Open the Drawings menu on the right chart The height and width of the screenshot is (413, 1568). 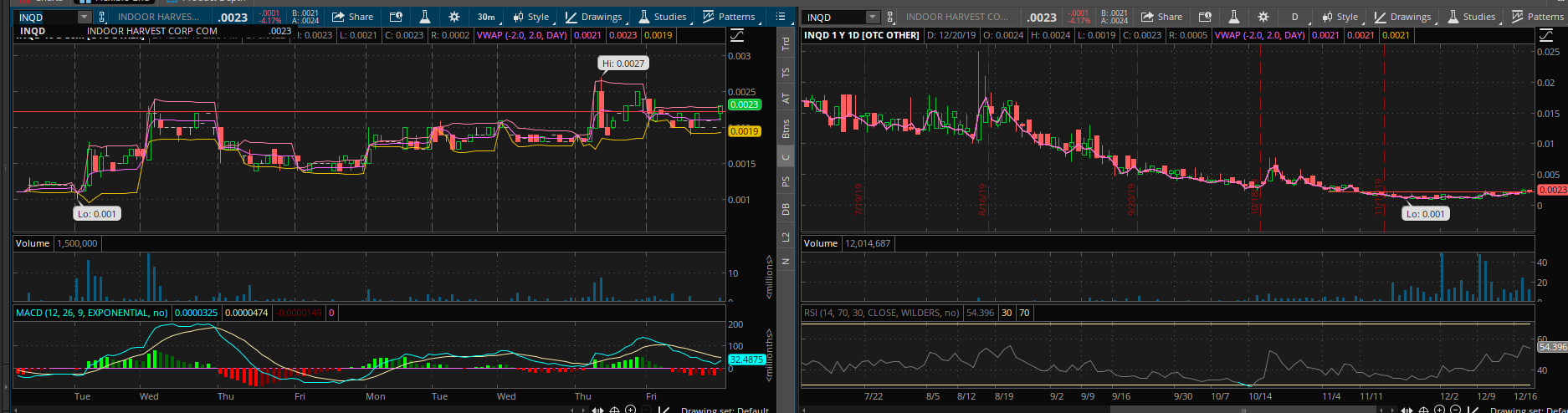pyautogui.click(x=1402, y=17)
